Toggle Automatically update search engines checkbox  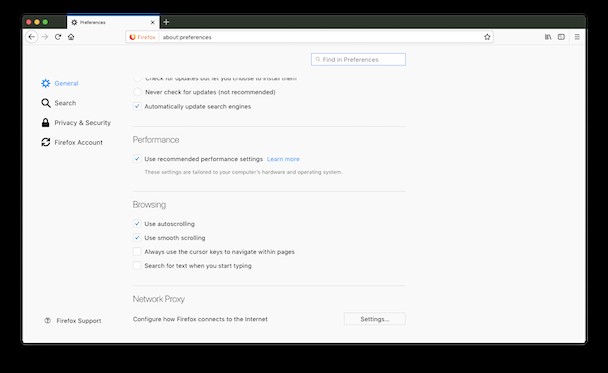tap(137, 106)
